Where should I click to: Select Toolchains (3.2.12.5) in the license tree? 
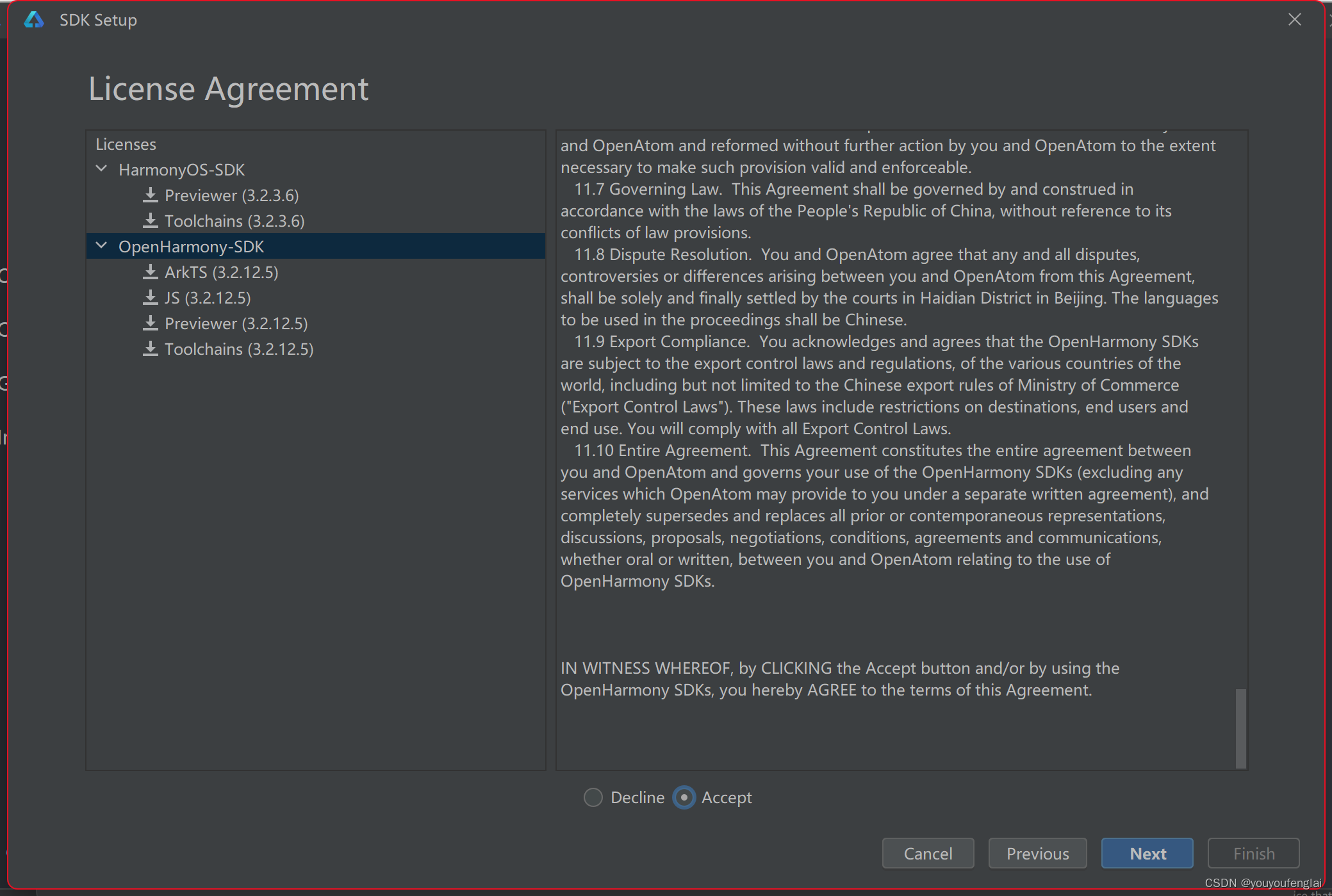239,349
